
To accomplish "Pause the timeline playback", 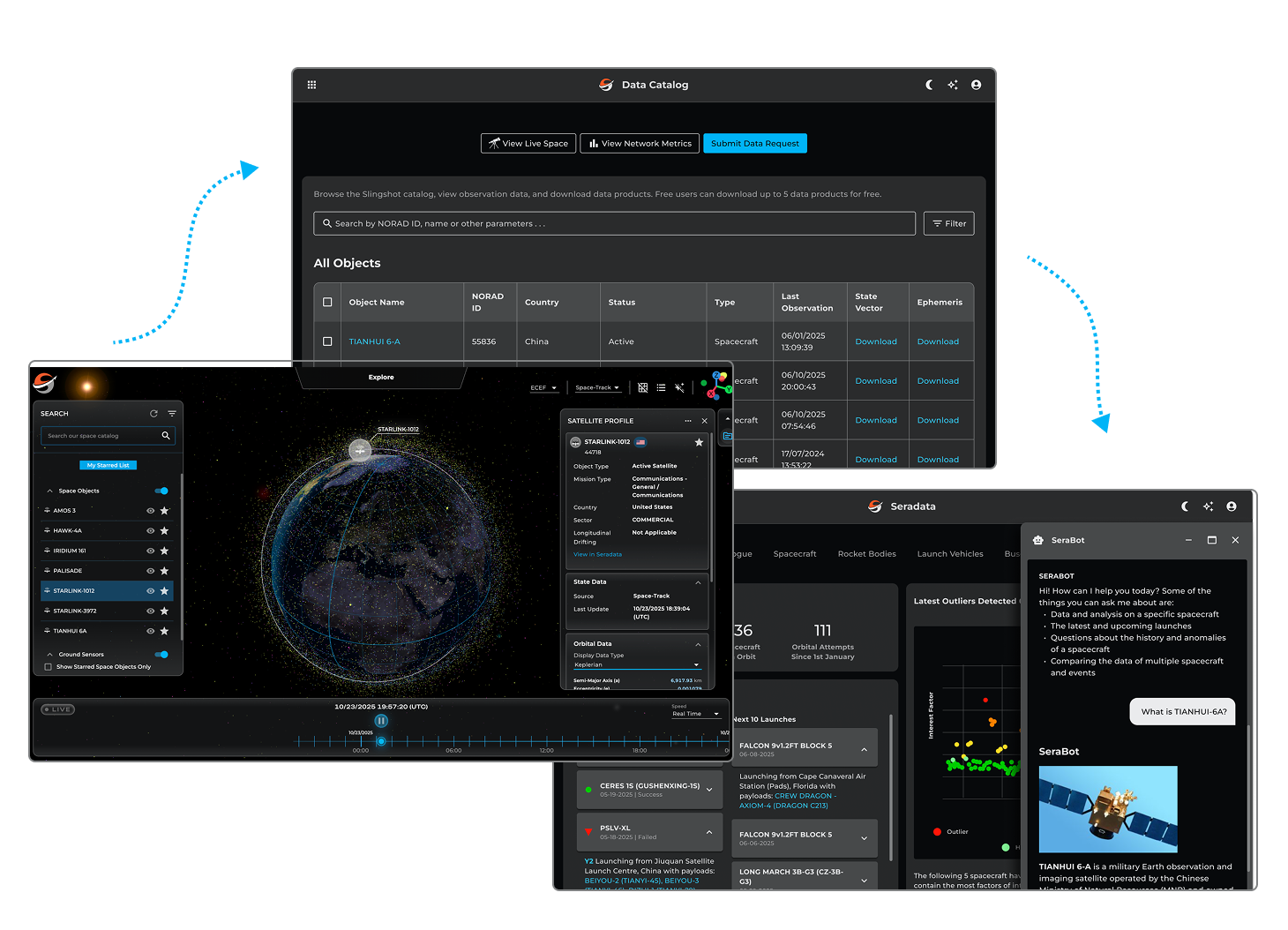I will [381, 721].
